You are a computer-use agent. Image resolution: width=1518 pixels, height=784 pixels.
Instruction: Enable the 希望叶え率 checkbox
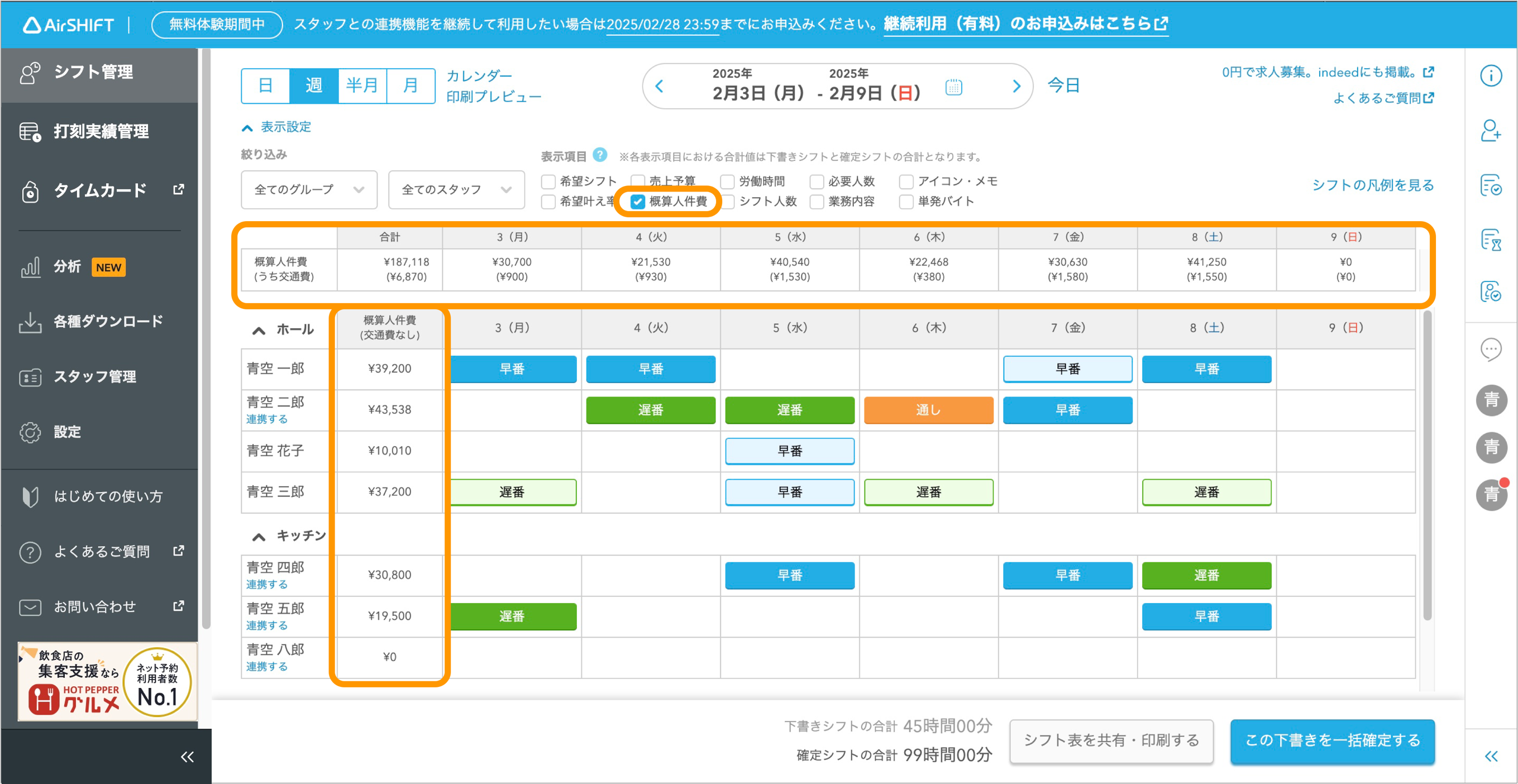[x=548, y=202]
